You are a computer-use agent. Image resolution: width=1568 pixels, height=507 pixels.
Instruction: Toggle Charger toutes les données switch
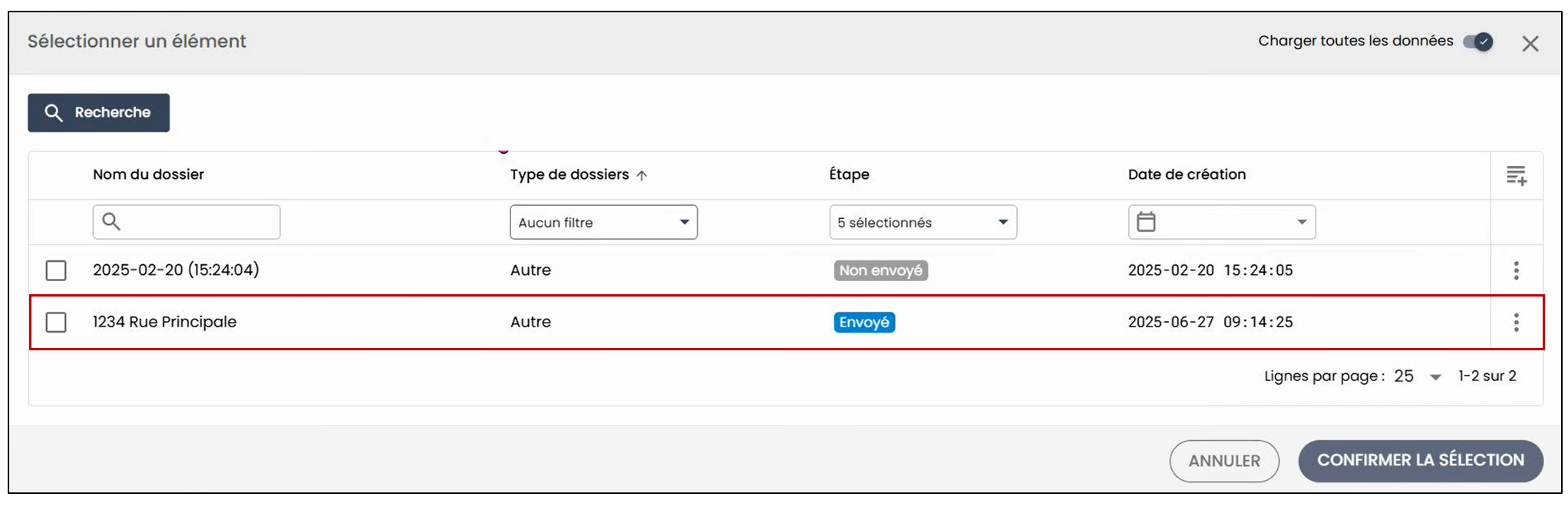click(1478, 41)
